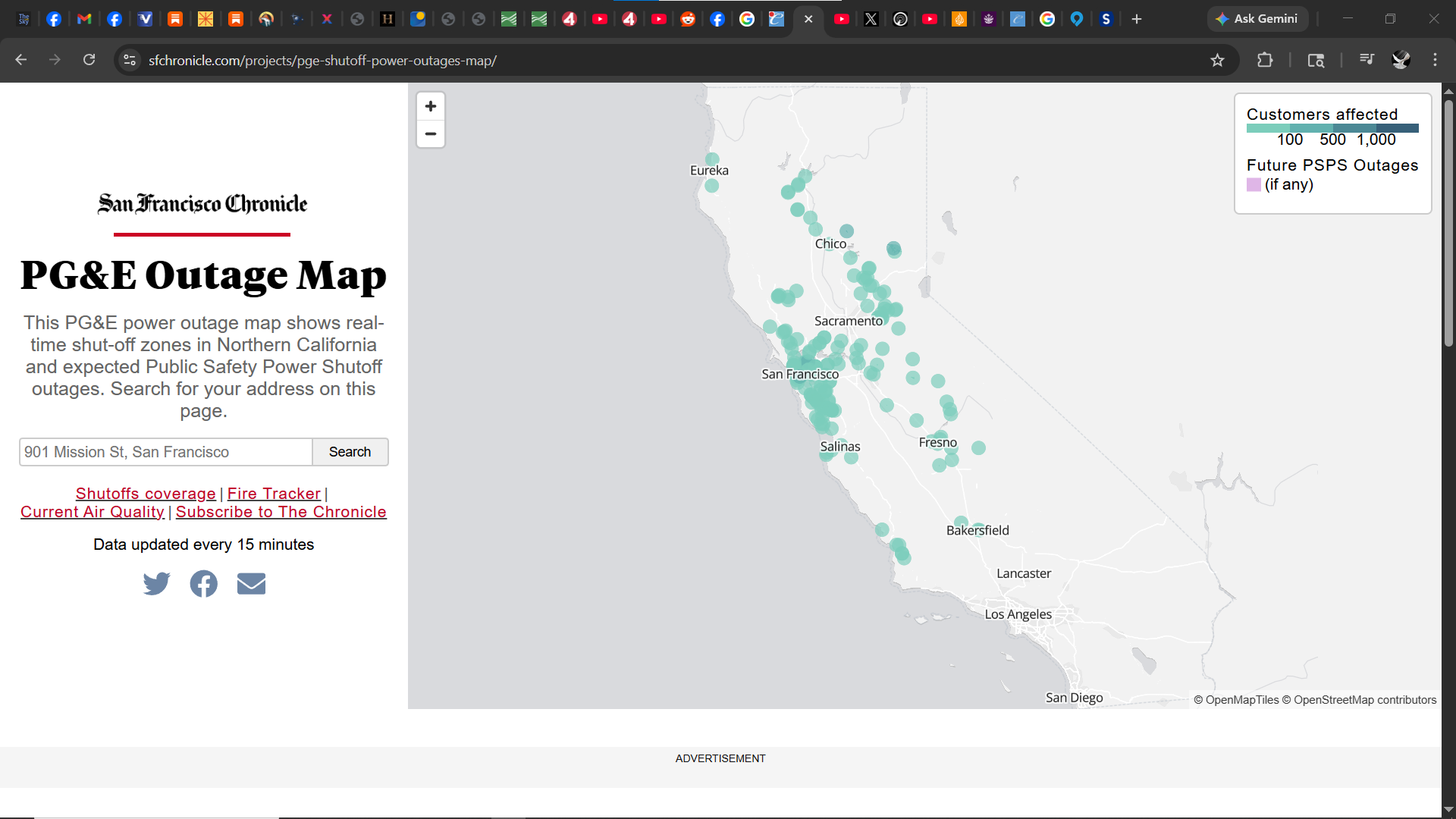This screenshot has width=1456, height=819.
Task: Close the current browser tab
Action: [x=808, y=19]
